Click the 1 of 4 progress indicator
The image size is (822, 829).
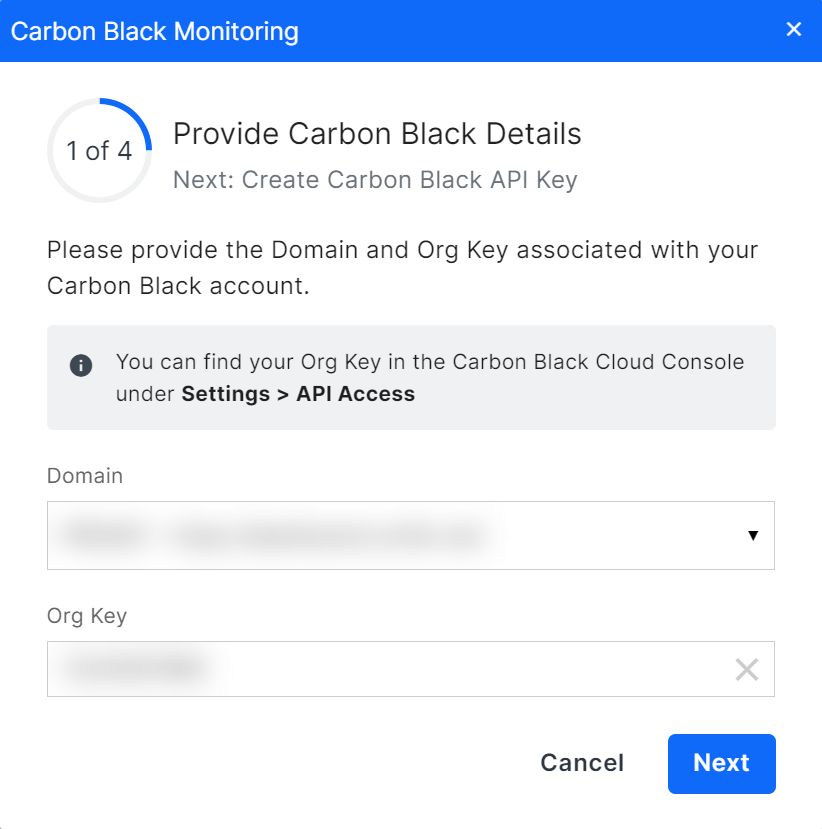99,150
